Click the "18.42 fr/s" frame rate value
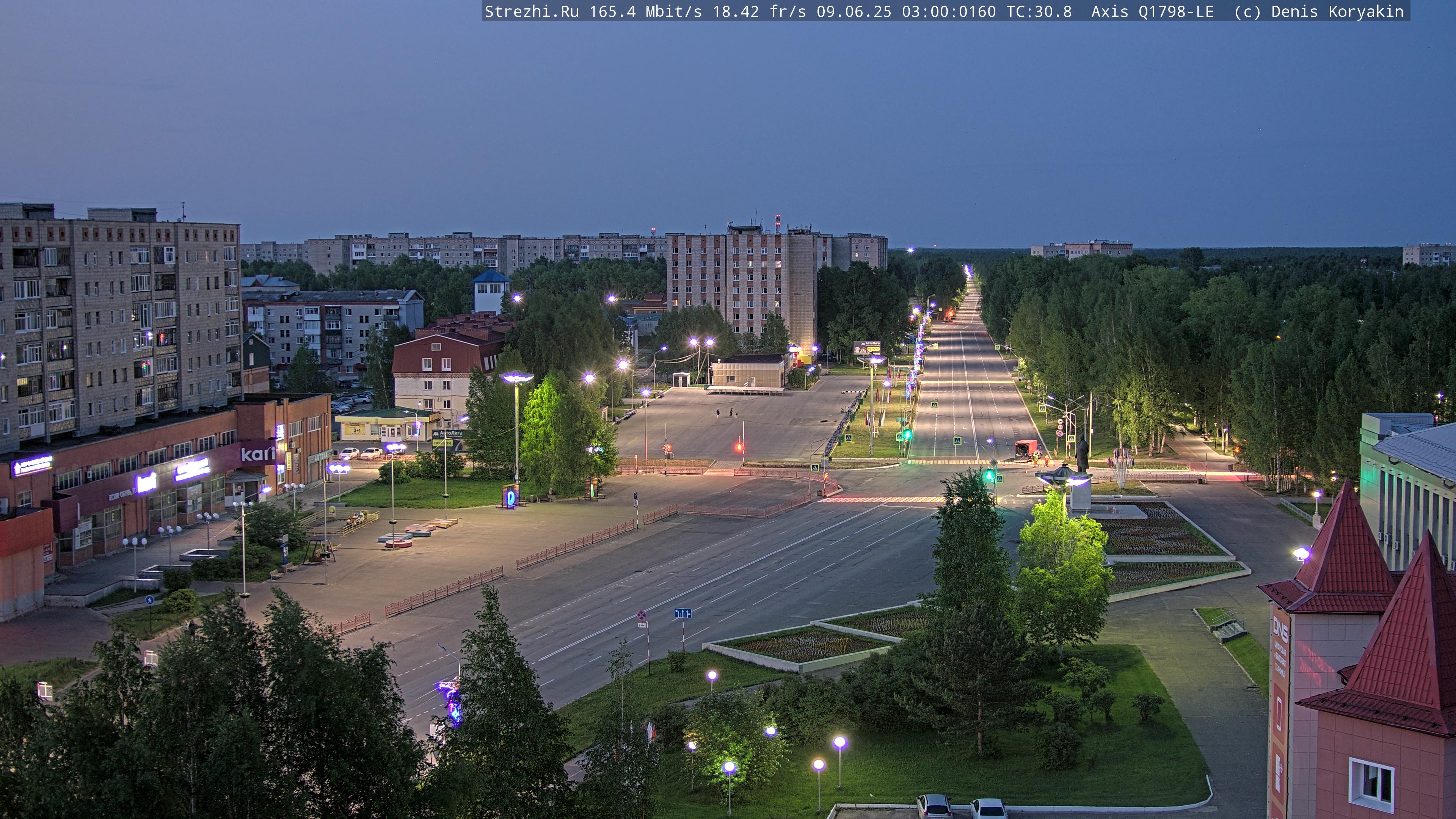 pyautogui.click(x=759, y=12)
